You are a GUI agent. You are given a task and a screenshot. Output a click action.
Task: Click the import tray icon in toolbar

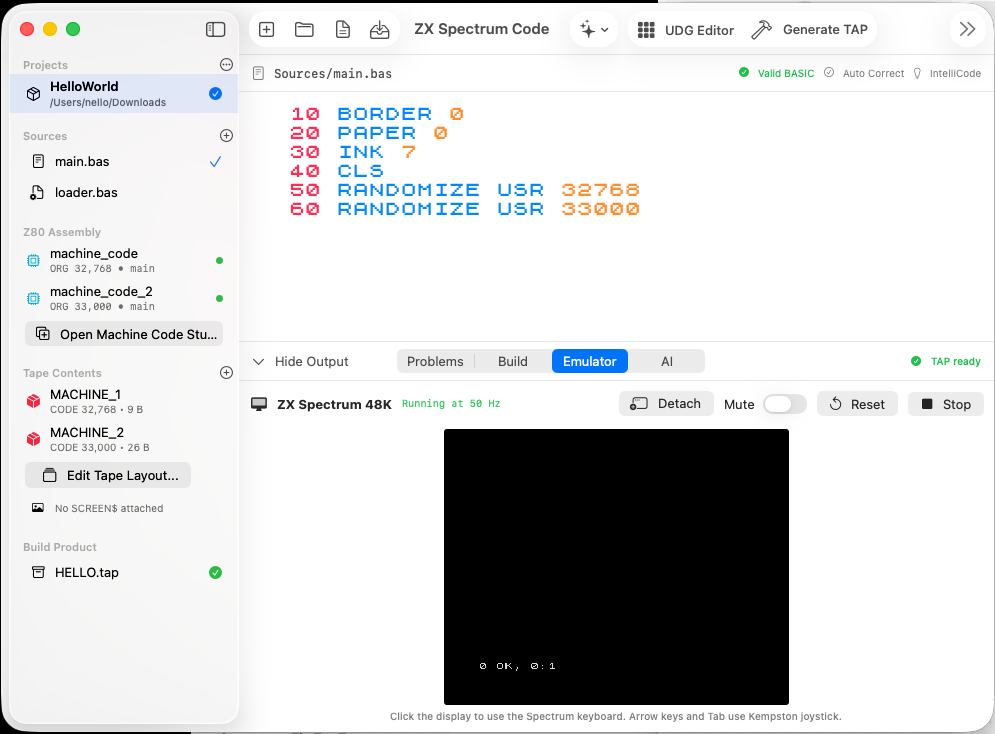[379, 29]
